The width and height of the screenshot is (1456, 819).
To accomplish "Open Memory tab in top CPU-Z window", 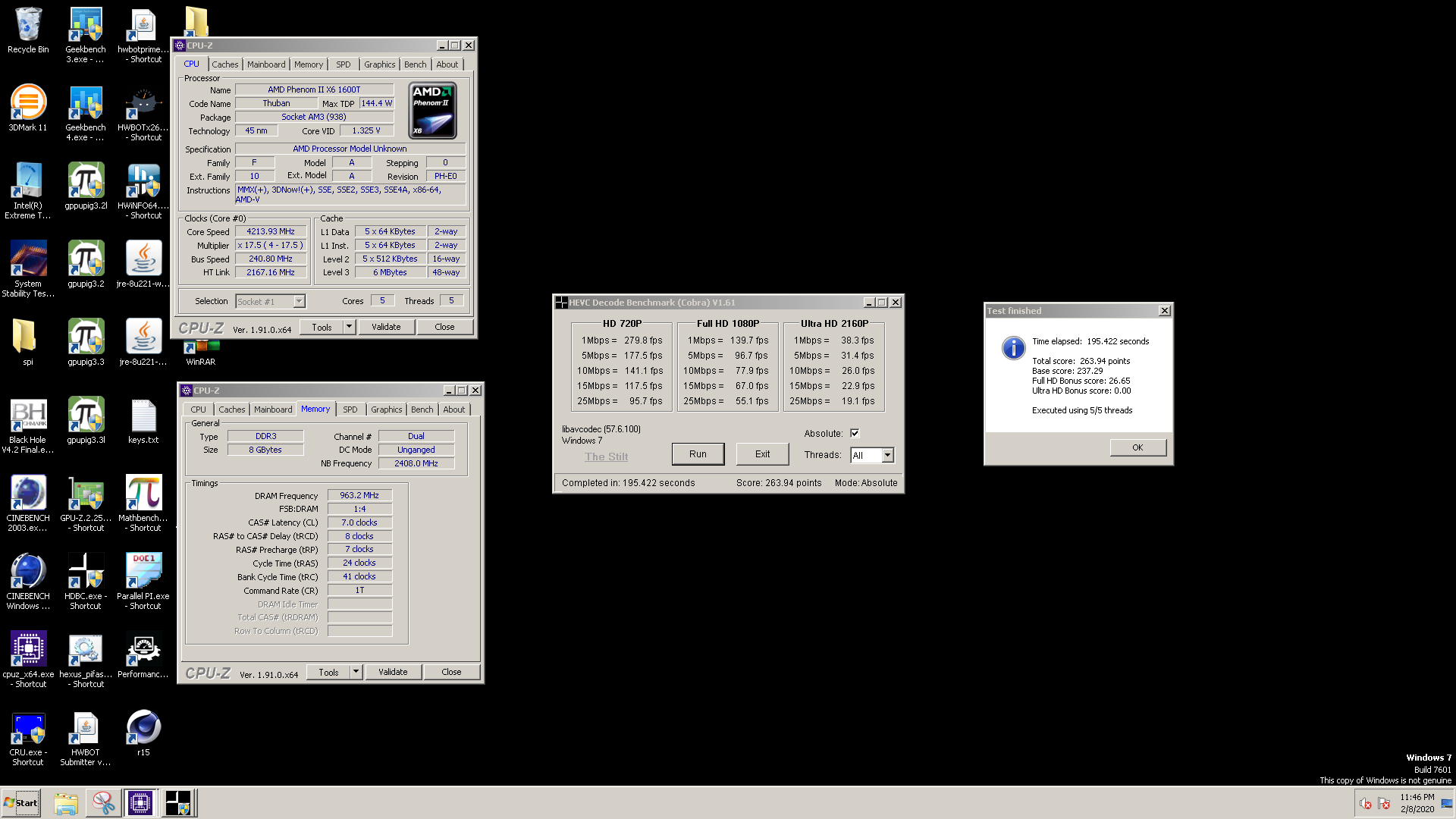I will 309,64.
